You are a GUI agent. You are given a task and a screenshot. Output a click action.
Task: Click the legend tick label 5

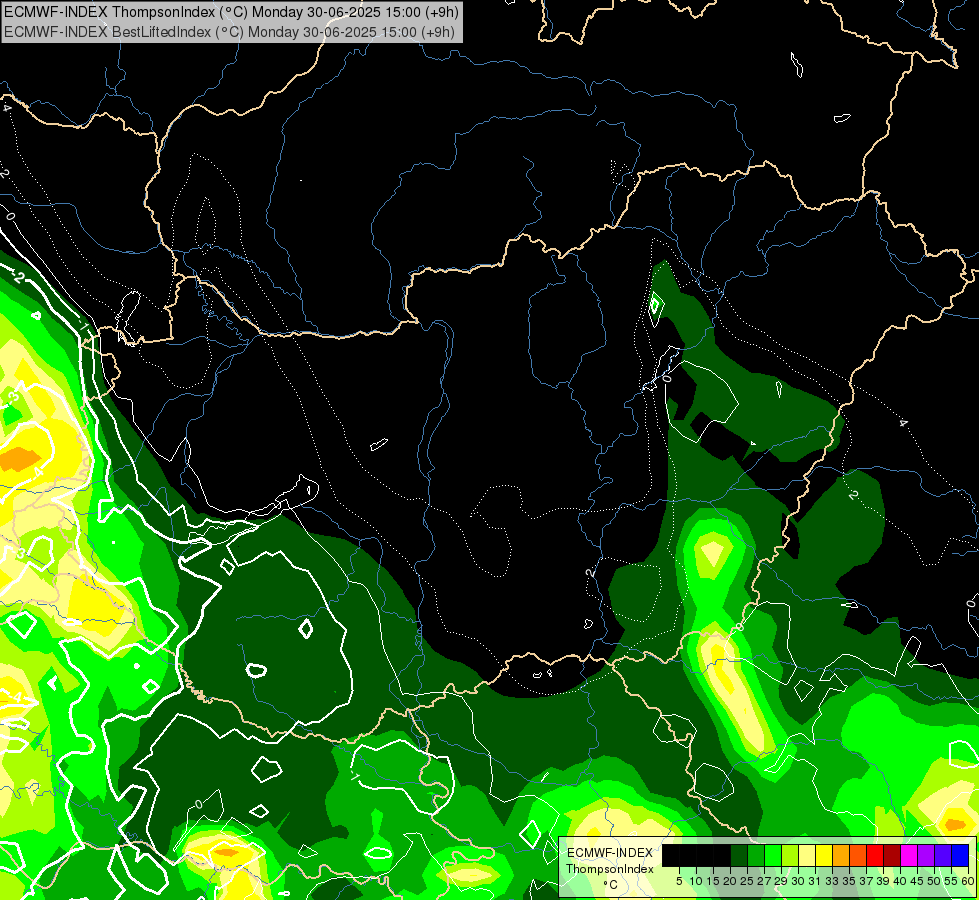coord(679,881)
